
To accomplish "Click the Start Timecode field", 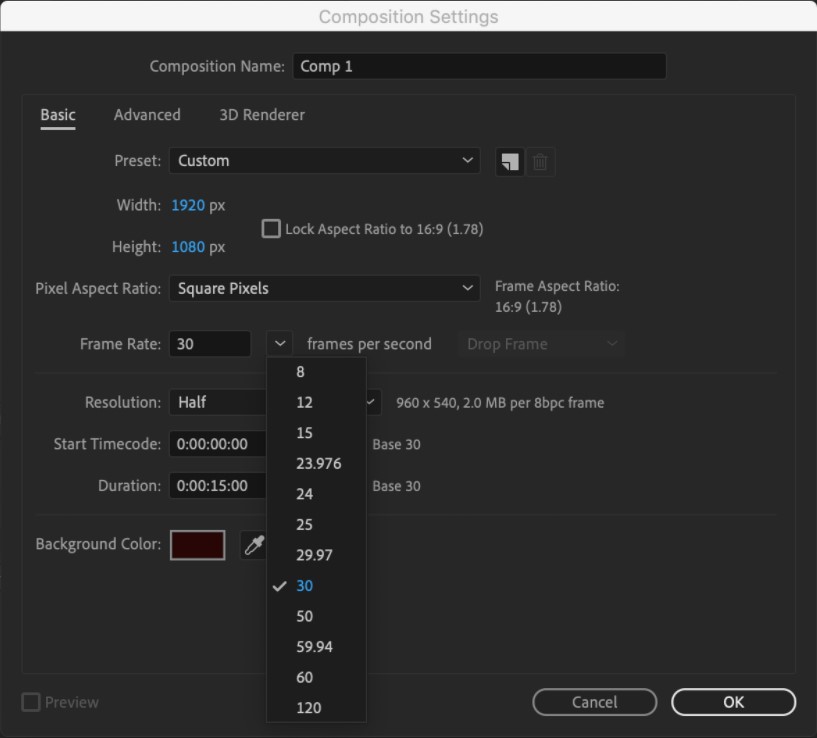I will tap(218, 444).
